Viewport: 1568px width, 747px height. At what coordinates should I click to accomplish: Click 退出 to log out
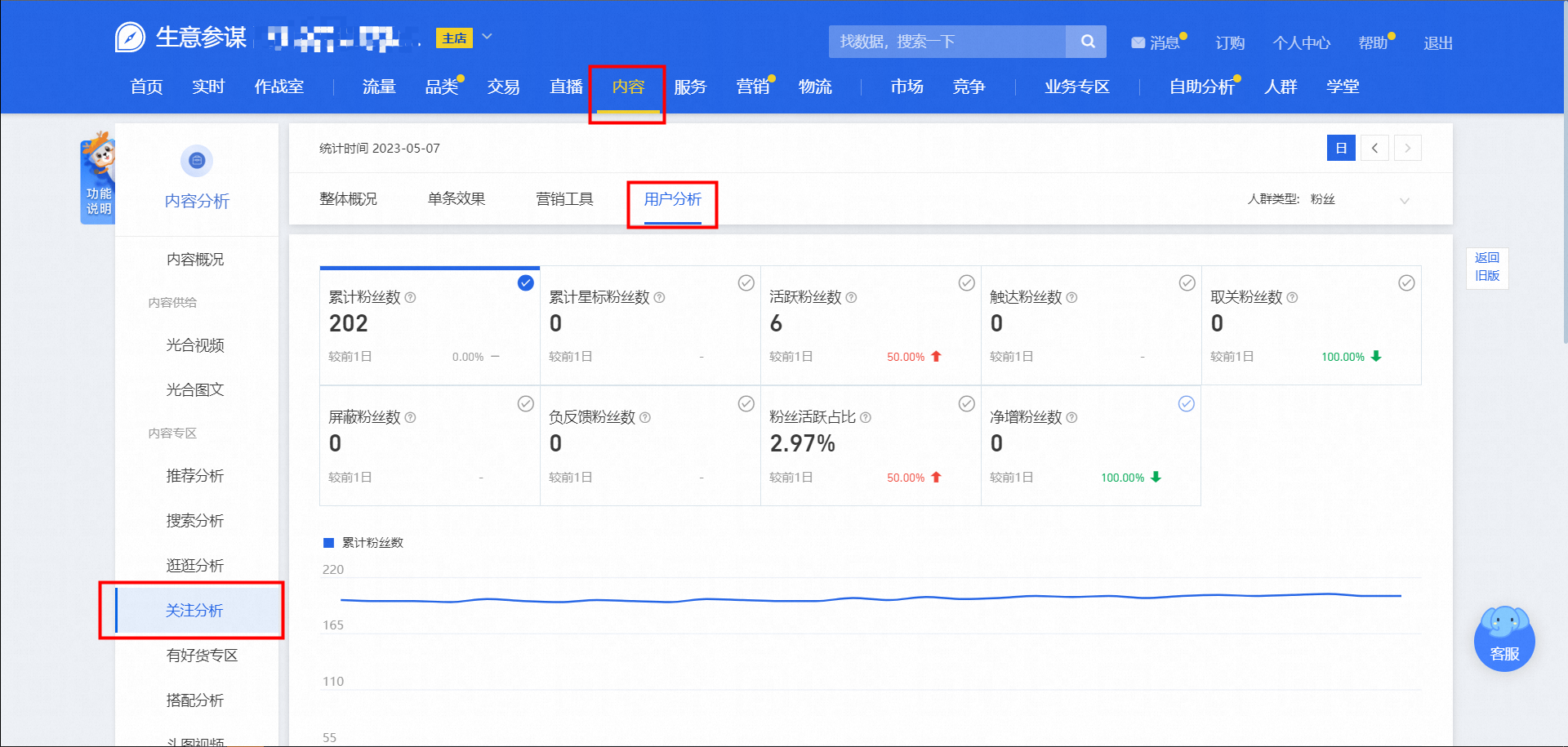point(1438,43)
